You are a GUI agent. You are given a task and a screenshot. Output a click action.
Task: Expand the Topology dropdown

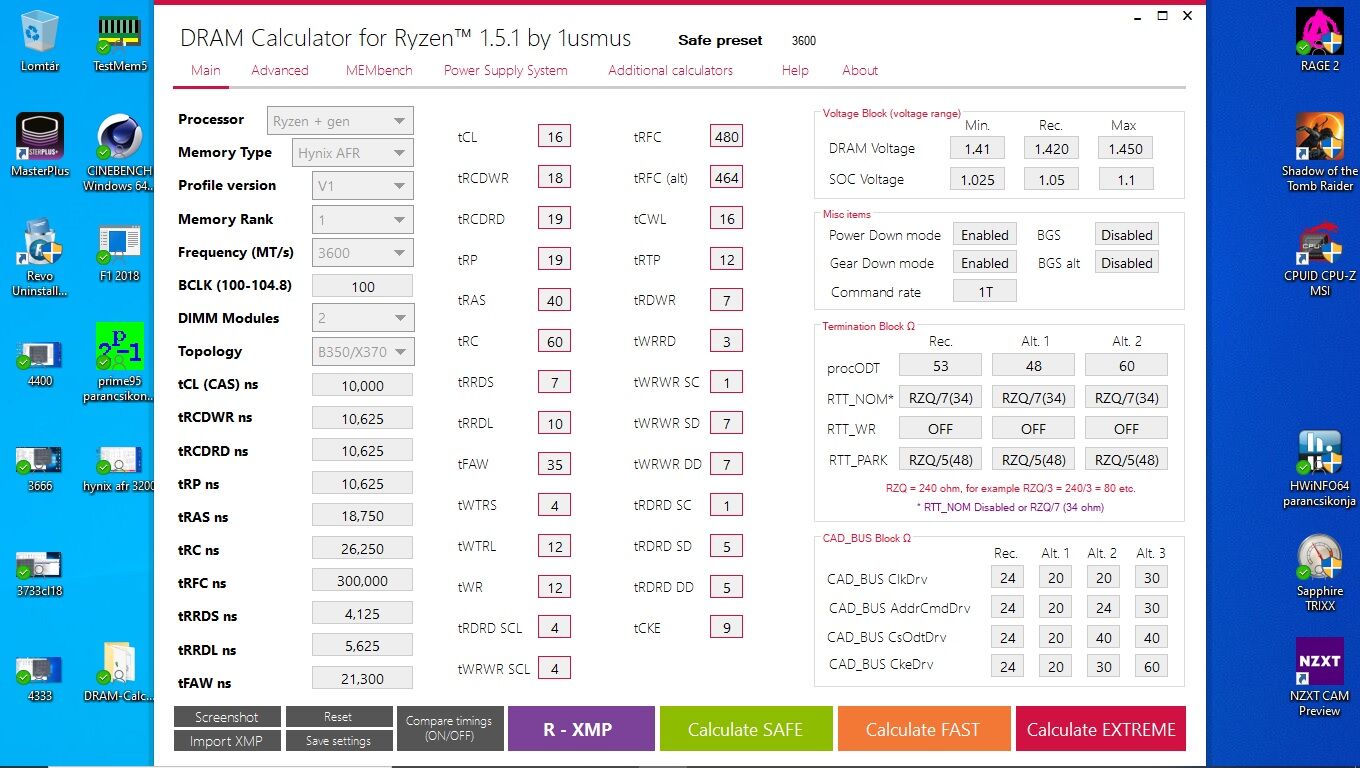pos(362,352)
